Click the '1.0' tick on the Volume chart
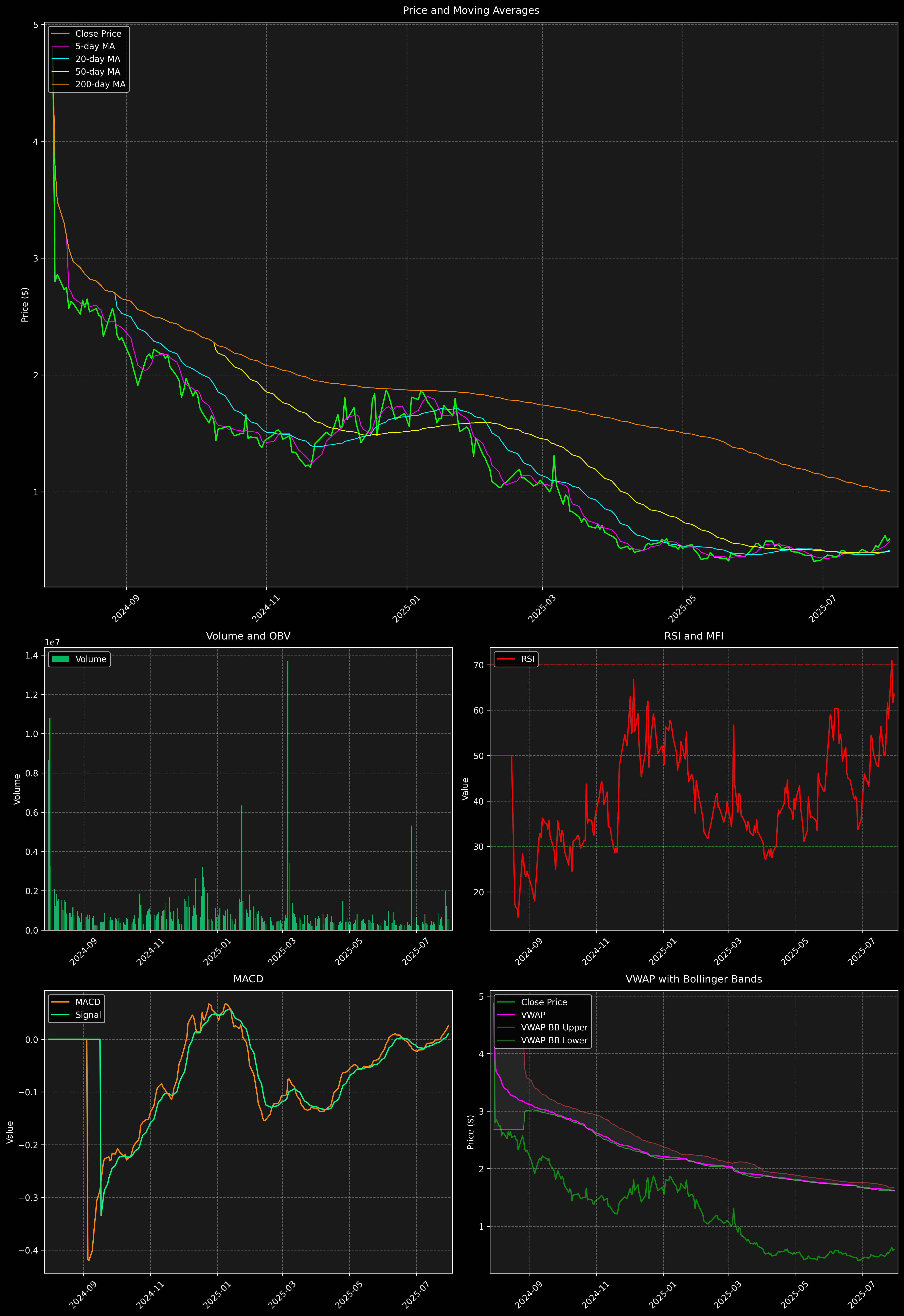The image size is (904, 1316). 32,734
